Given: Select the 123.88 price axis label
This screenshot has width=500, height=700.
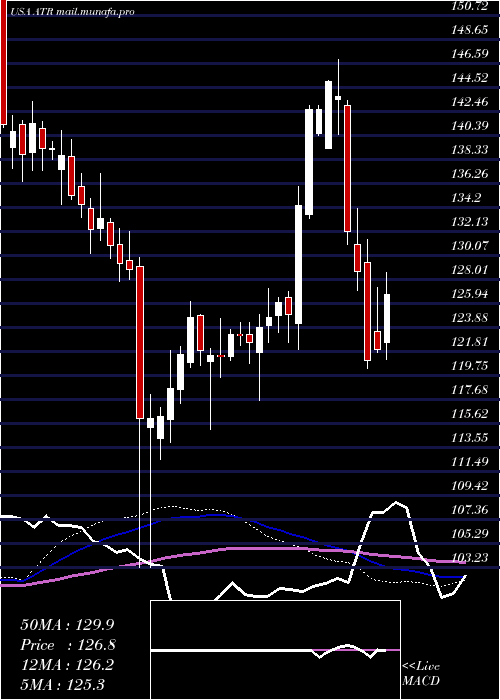Looking at the screenshot, I should (x=470, y=318).
